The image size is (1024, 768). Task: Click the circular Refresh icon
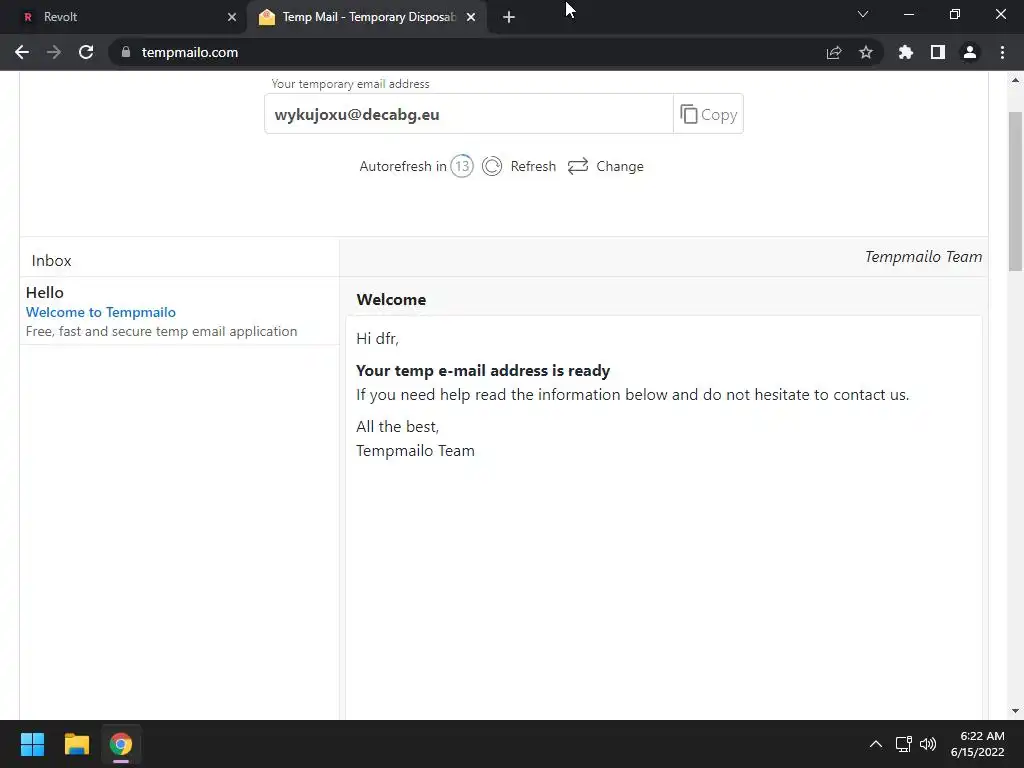[492, 166]
